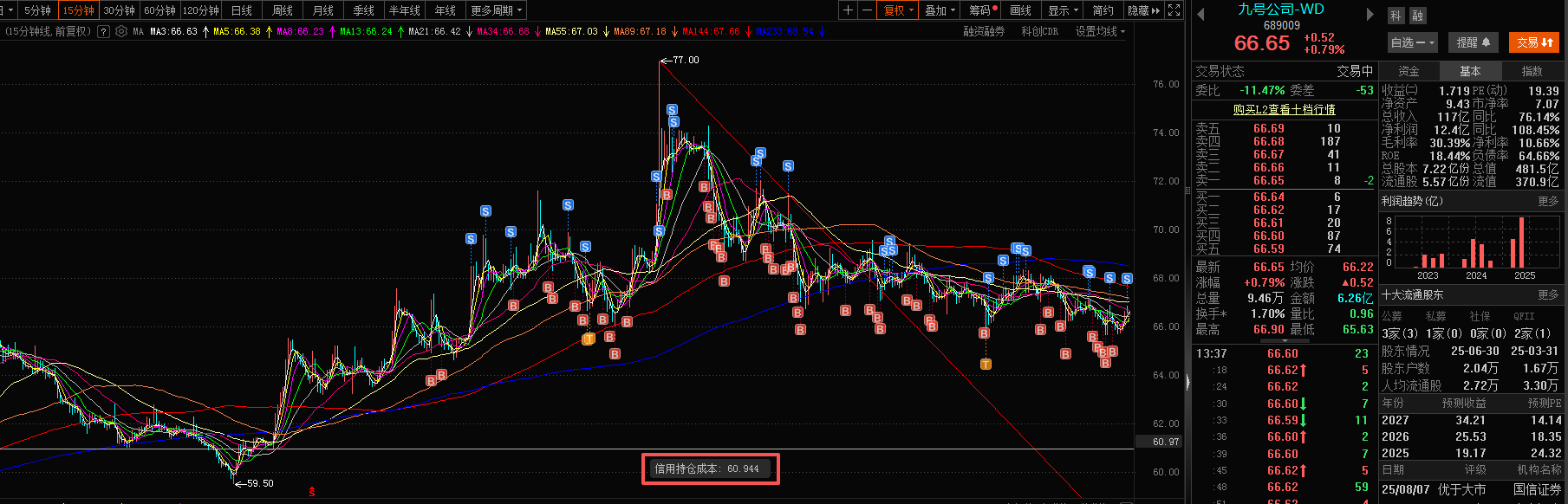The image size is (1568, 504).
Task: Toggle 画线 drawing tools
Action: [1021, 10]
